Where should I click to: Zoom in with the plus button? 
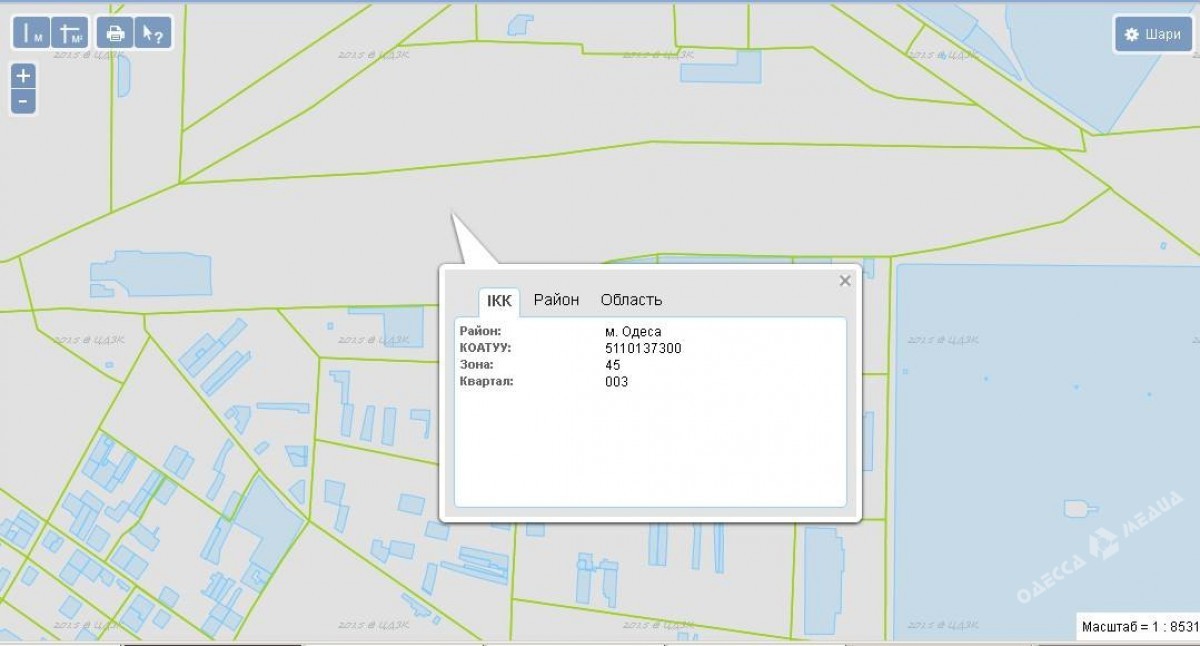pos(23,76)
